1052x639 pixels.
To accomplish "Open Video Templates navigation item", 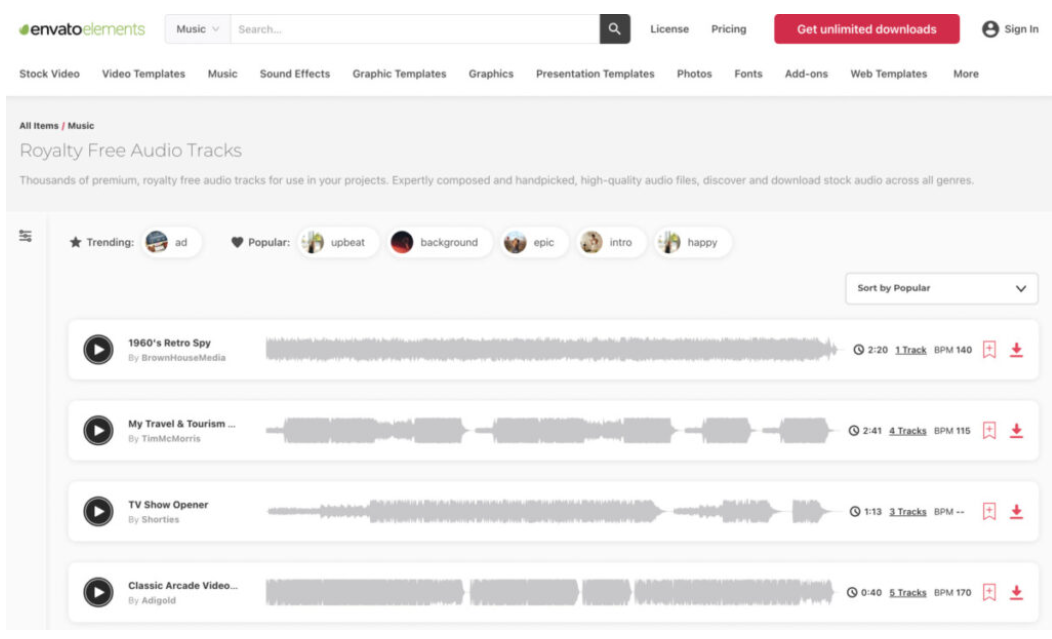I will [x=144, y=74].
